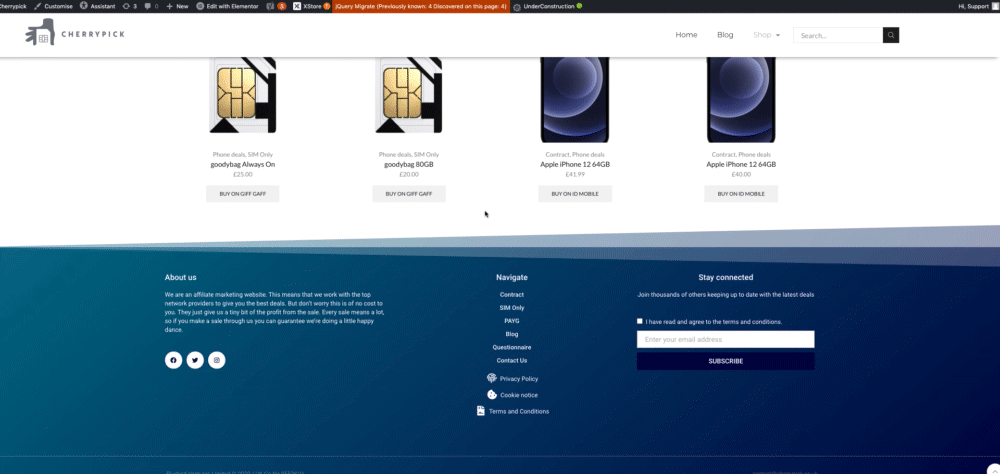Click the plus New item in admin bar

tap(177, 6)
